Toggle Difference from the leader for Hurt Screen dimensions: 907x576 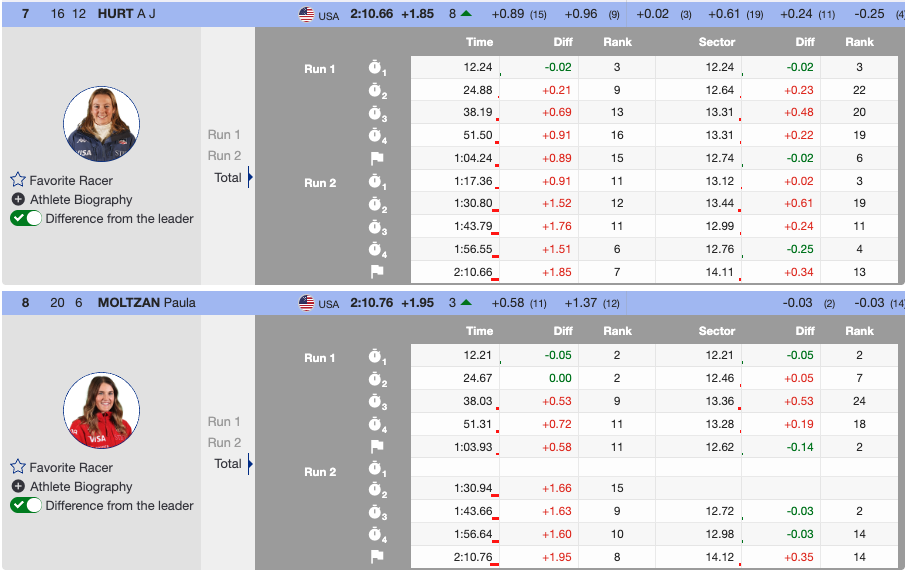pos(26,219)
